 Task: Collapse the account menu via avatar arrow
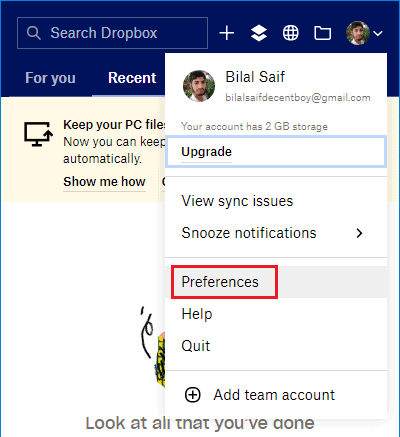[x=378, y=33]
